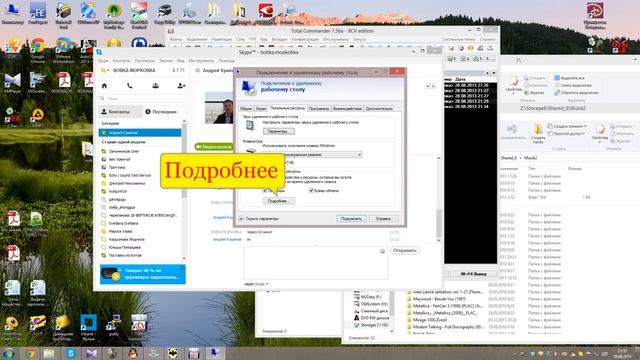This screenshot has width=640, height=360.
Task: Click Параметры button in sound section
Action: (x=278, y=131)
